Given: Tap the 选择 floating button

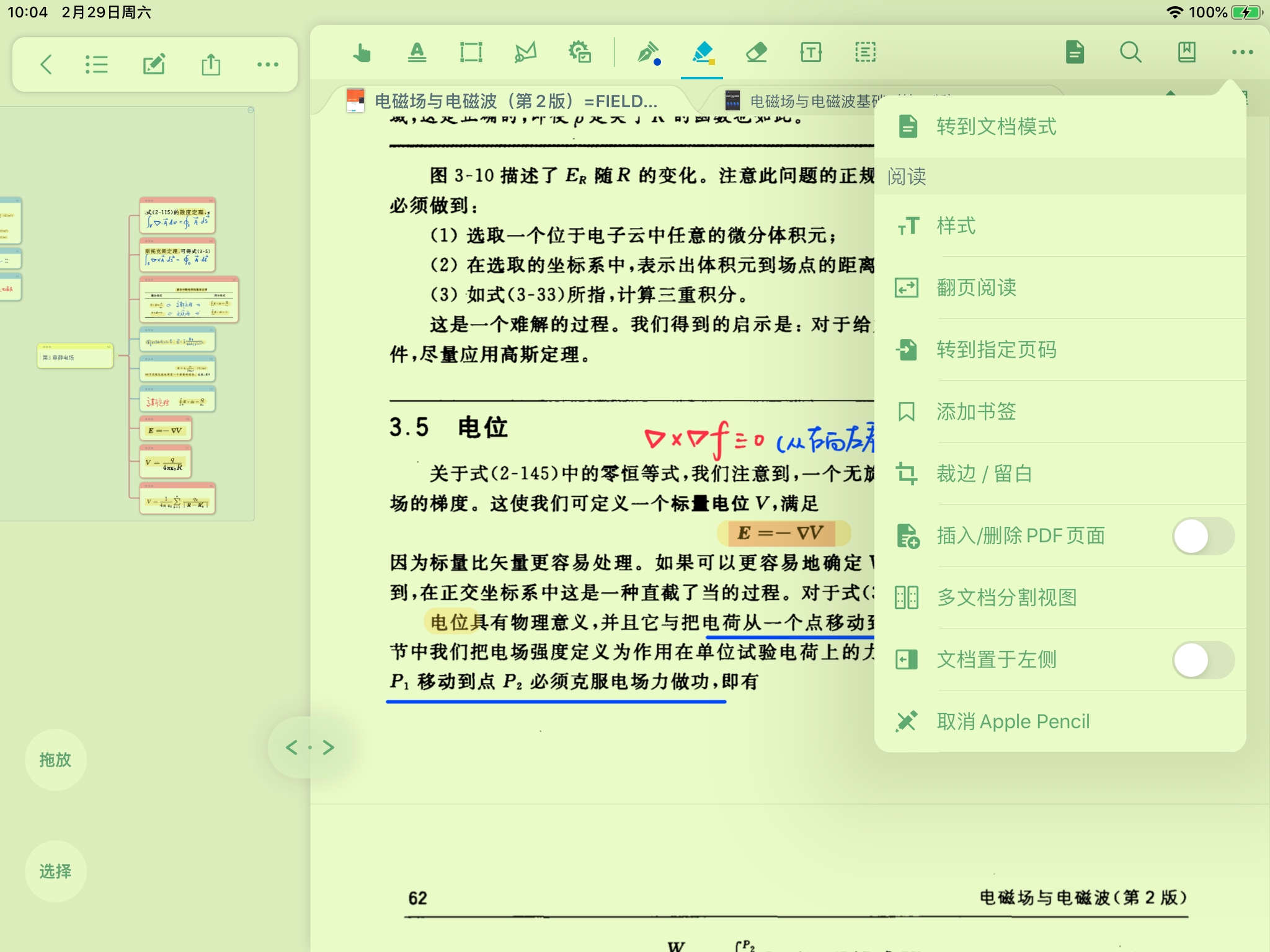Looking at the screenshot, I should 55,871.
